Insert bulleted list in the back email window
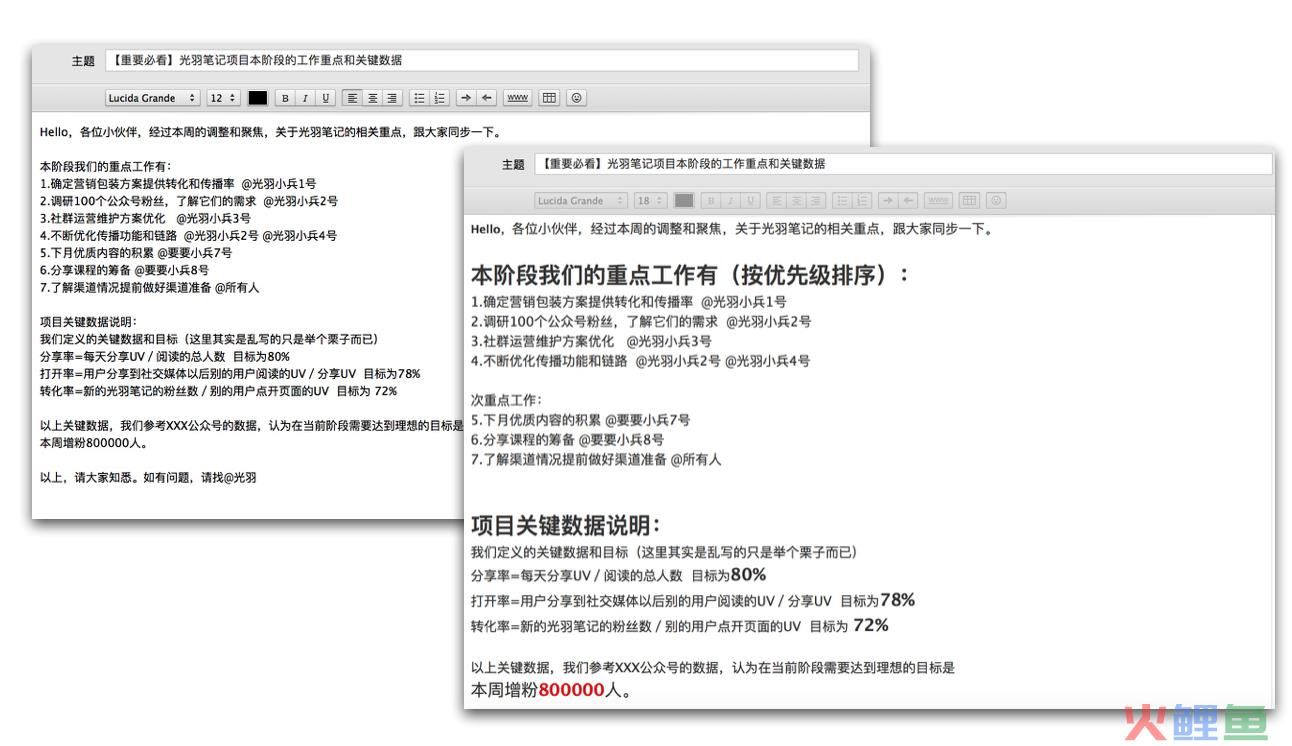The width and height of the screenshot is (1292, 746). (x=419, y=98)
